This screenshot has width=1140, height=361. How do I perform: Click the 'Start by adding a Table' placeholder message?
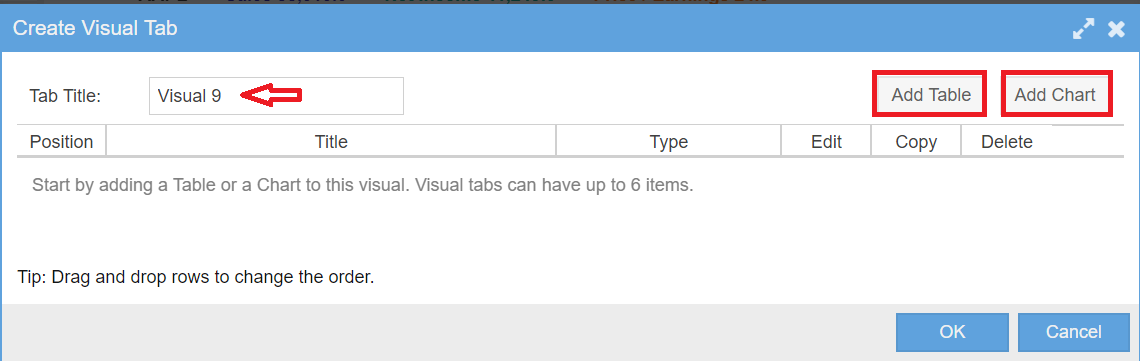363,184
